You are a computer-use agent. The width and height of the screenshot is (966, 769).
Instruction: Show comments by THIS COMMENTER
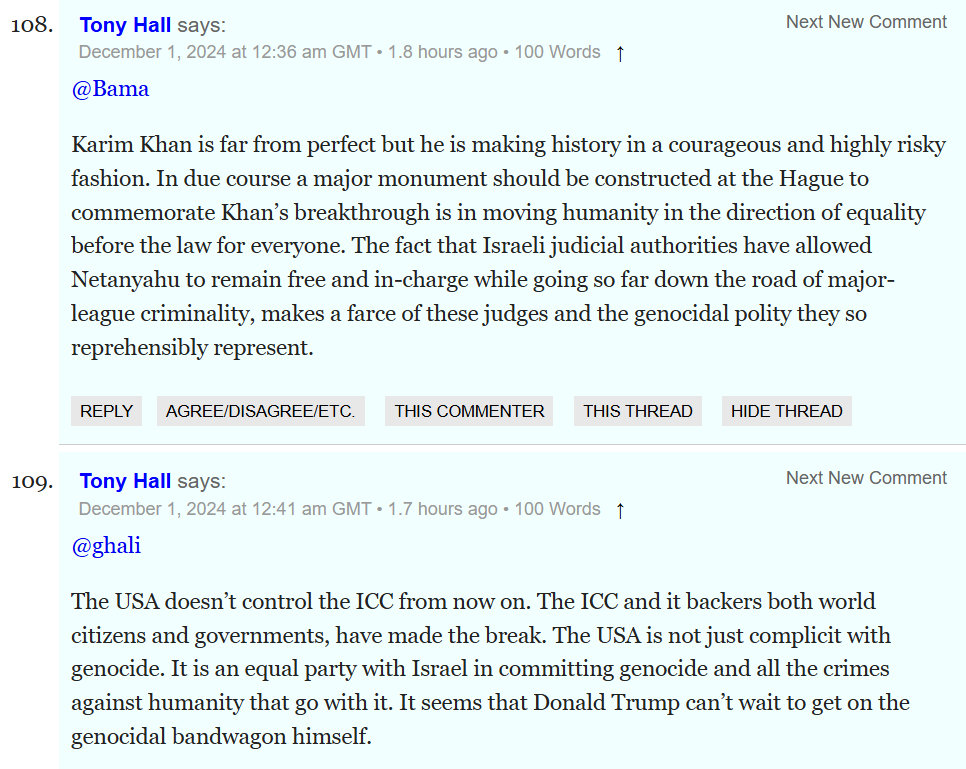(469, 411)
